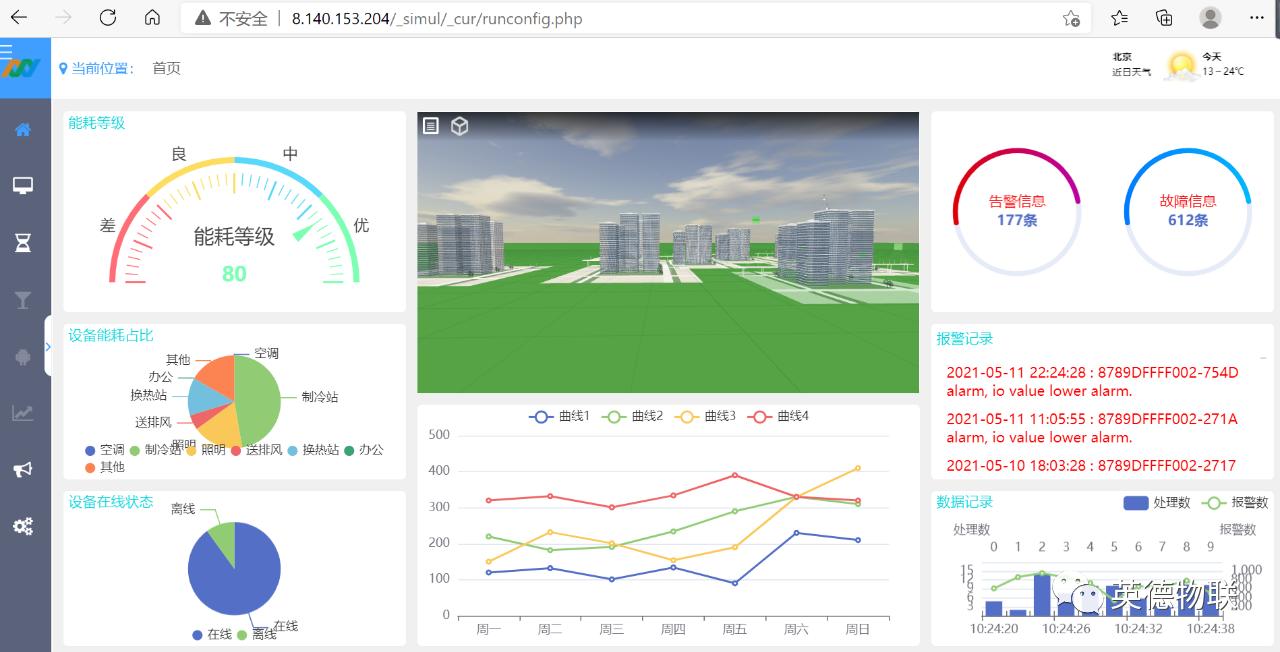Image resolution: width=1280 pixels, height=652 pixels.
Task: Click the 3D cube icon on scene view
Action: point(459,126)
